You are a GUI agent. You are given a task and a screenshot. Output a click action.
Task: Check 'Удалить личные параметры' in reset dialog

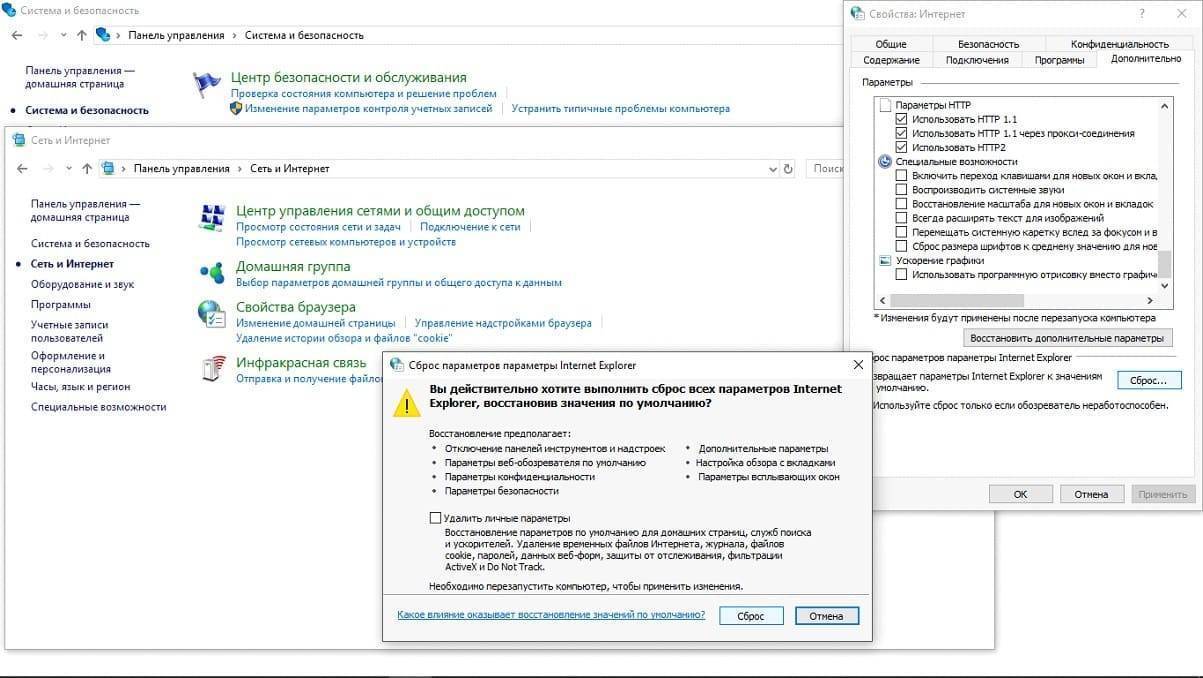[435, 518]
